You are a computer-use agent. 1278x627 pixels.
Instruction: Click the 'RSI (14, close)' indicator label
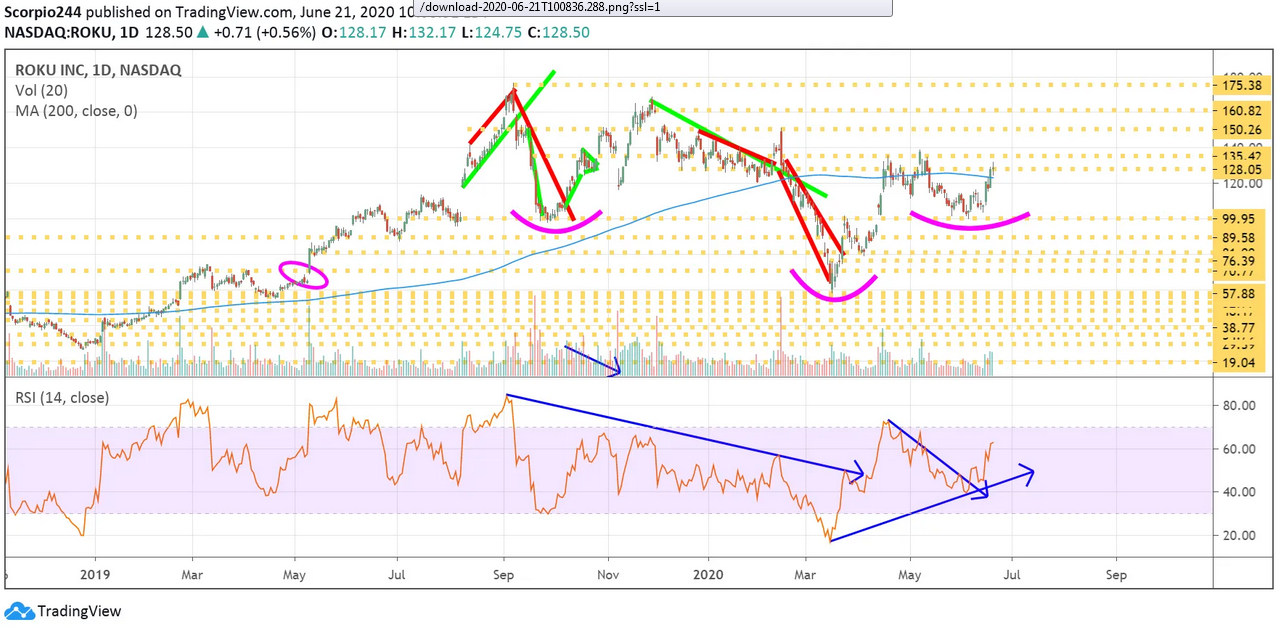62,398
